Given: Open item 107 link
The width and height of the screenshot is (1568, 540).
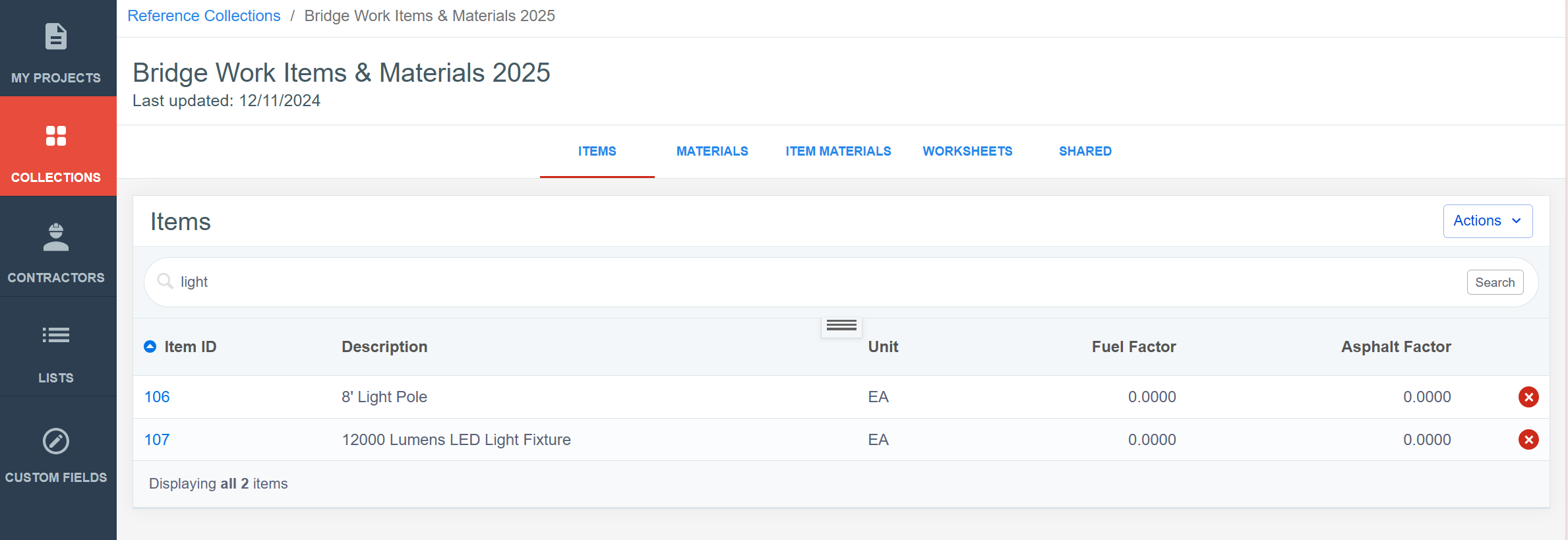Looking at the screenshot, I should point(157,440).
